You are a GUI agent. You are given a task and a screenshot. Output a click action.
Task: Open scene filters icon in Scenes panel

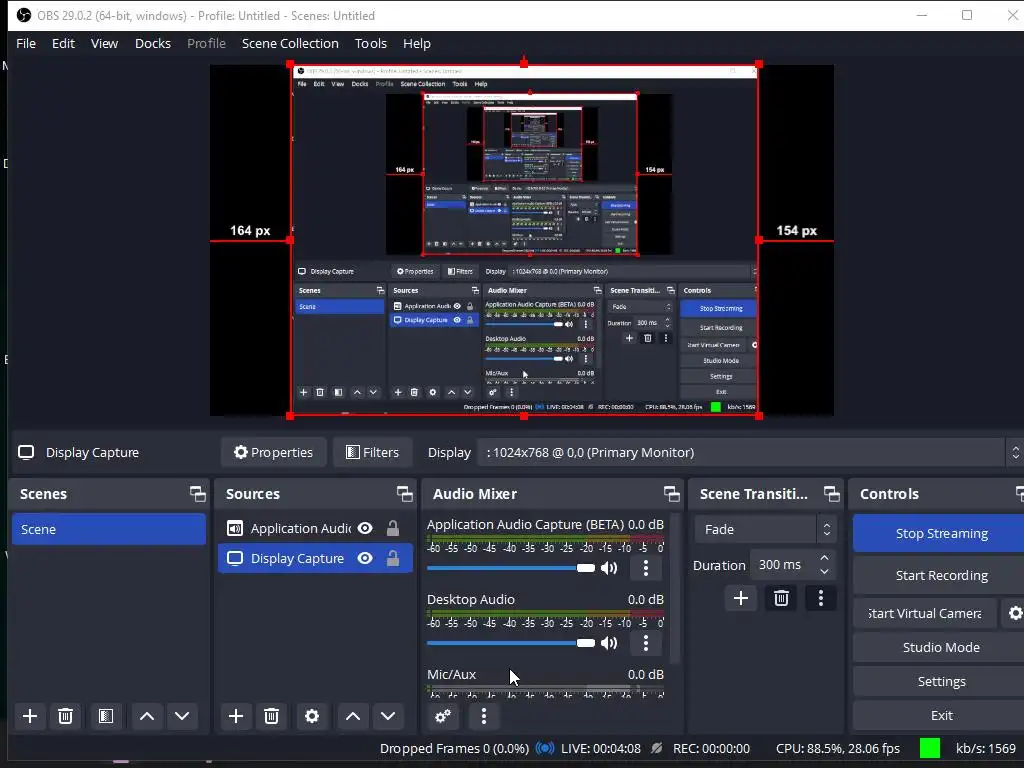click(106, 716)
